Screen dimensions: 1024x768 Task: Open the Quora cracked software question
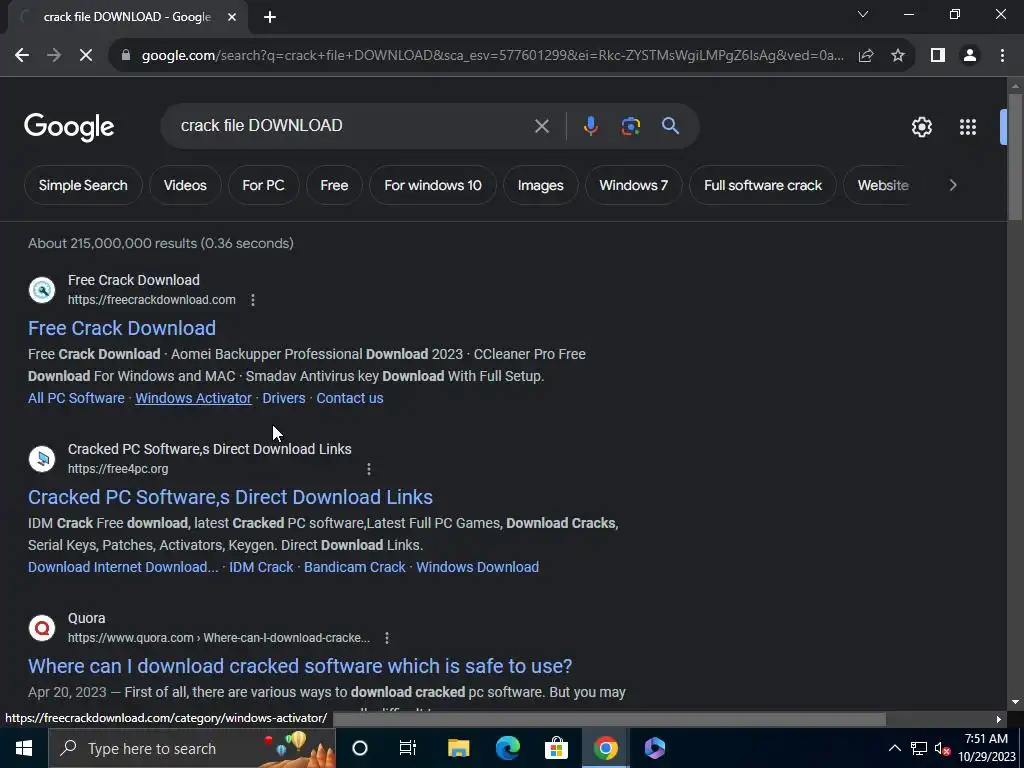coord(300,666)
